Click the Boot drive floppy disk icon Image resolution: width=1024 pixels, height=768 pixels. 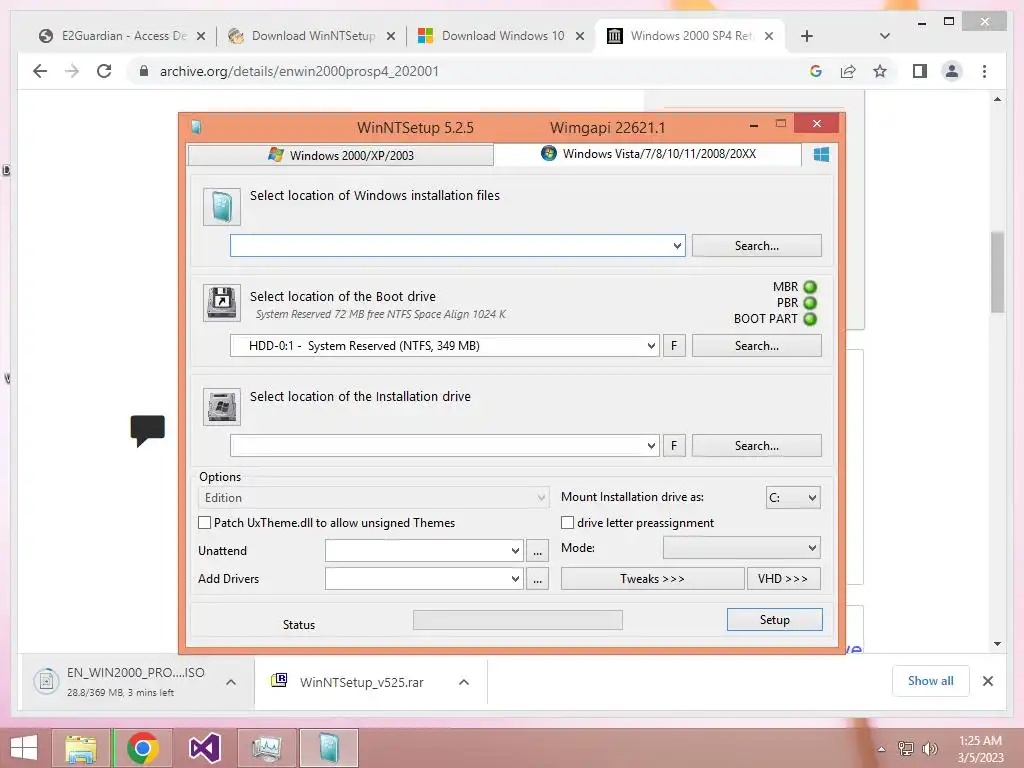tap(222, 302)
